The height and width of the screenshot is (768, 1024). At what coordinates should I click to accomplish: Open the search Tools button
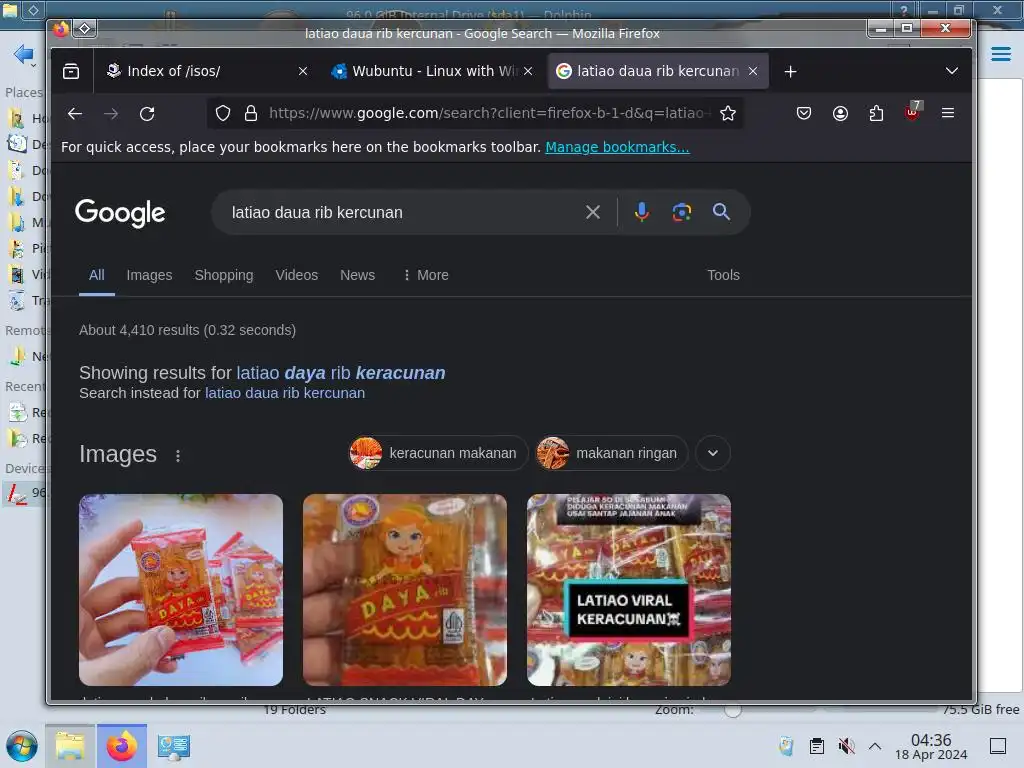(723, 275)
